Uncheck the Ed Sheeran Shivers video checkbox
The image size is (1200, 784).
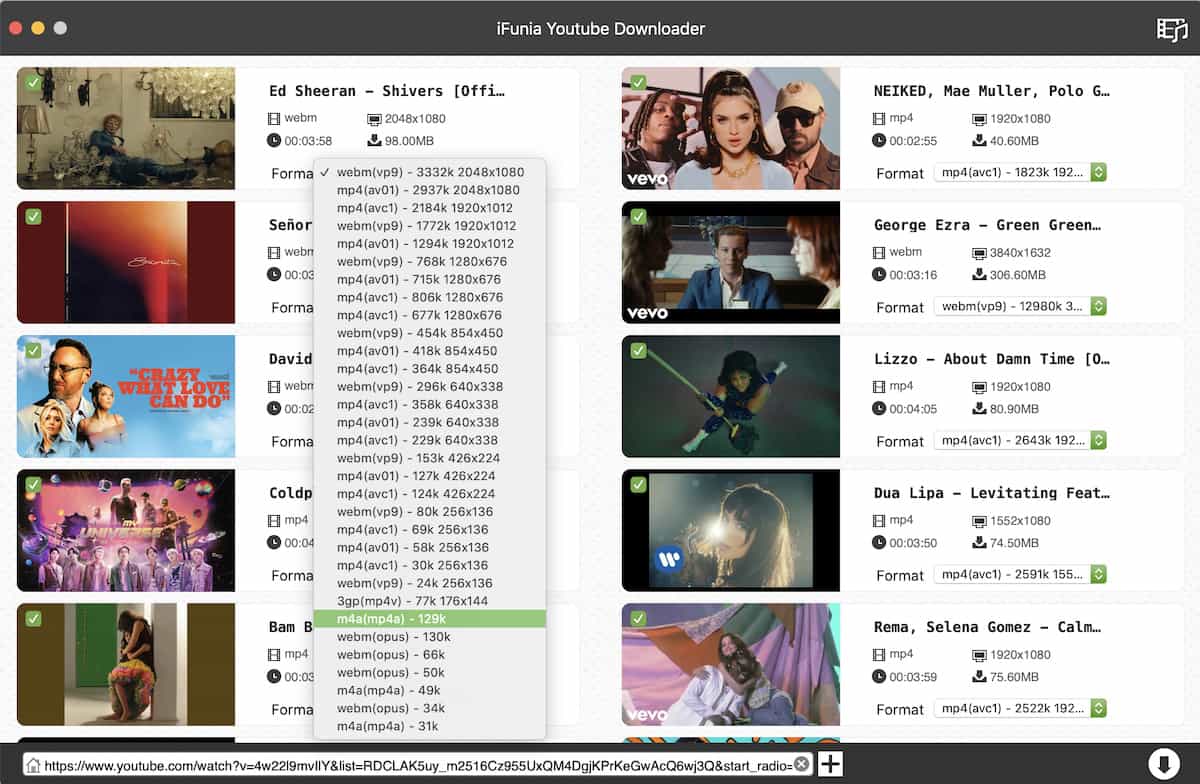pyautogui.click(x=33, y=83)
